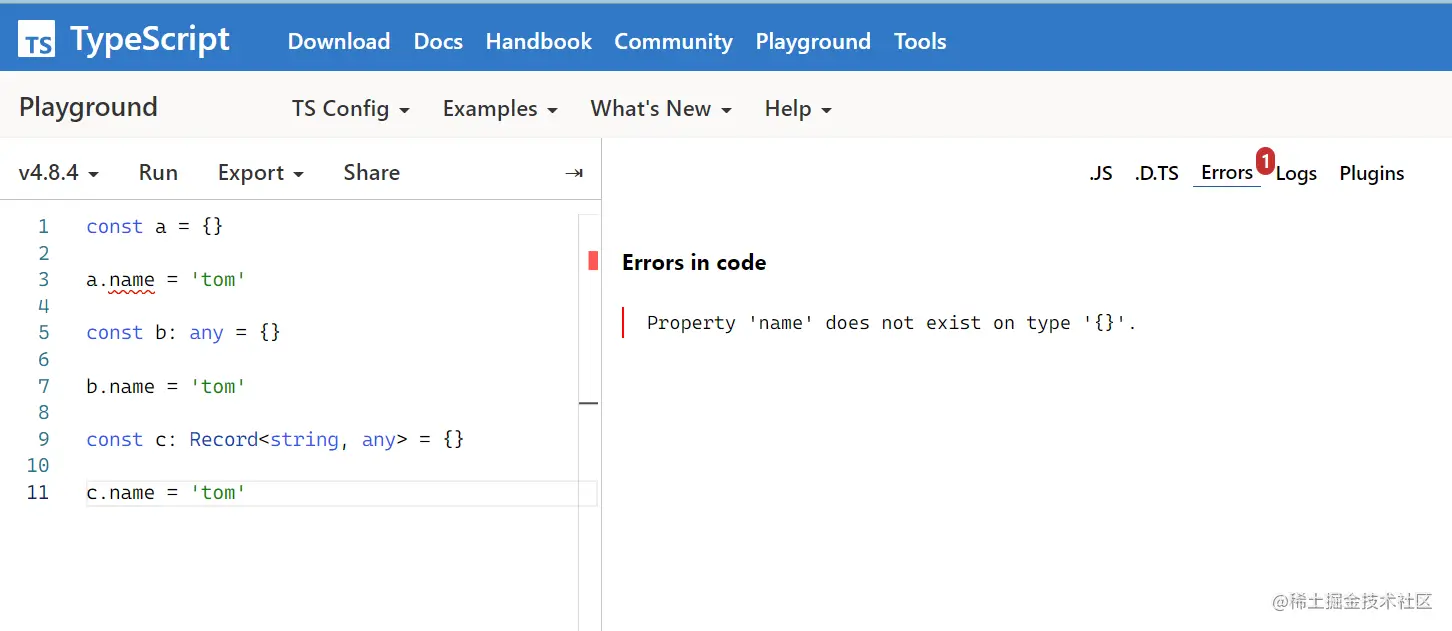Go to the Download page link
This screenshot has height=631, width=1452.
pyautogui.click(x=339, y=42)
